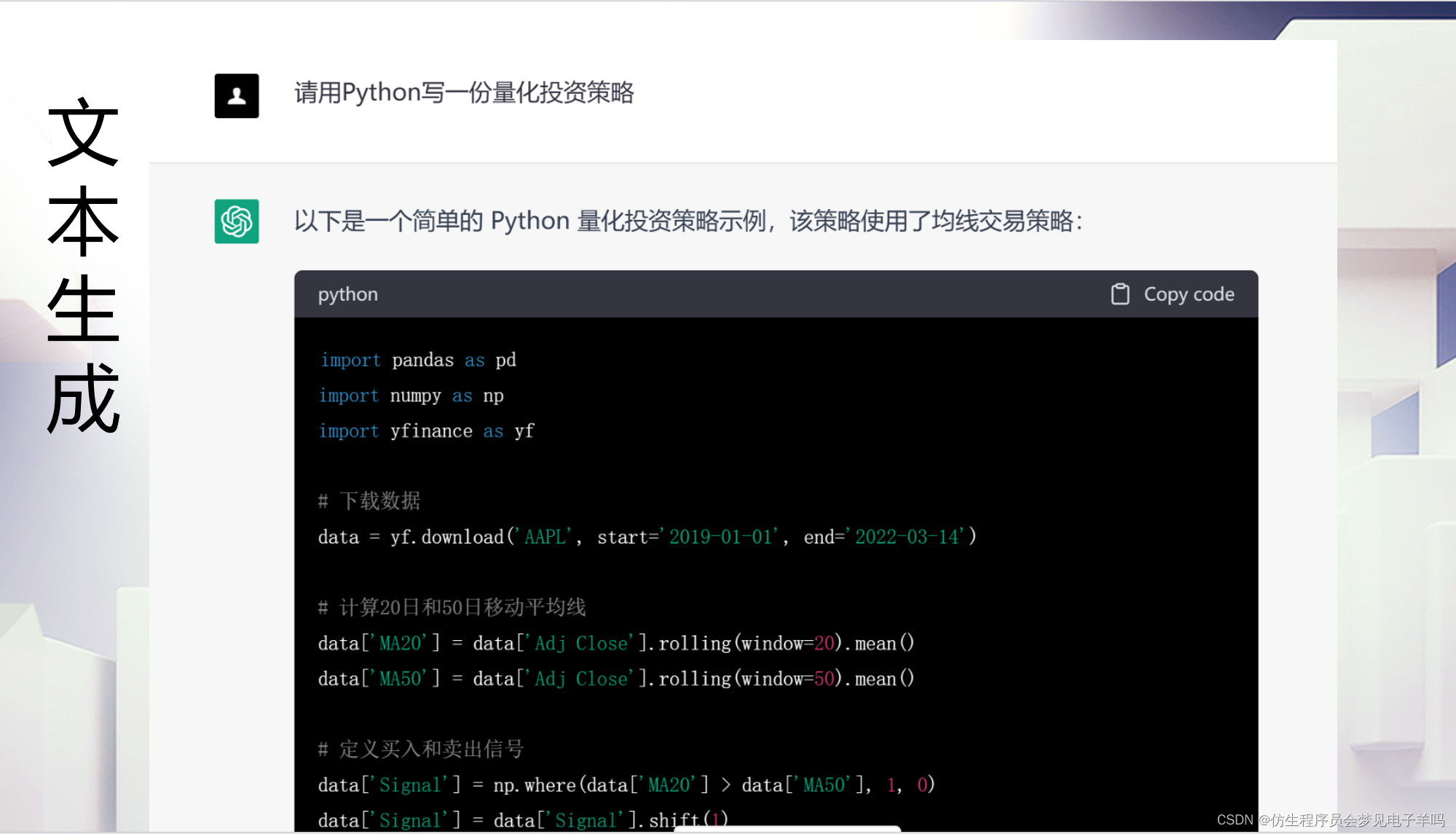Viewport: 1456px width, 834px height.
Task: Click the Signal shift code line
Action: [523, 820]
